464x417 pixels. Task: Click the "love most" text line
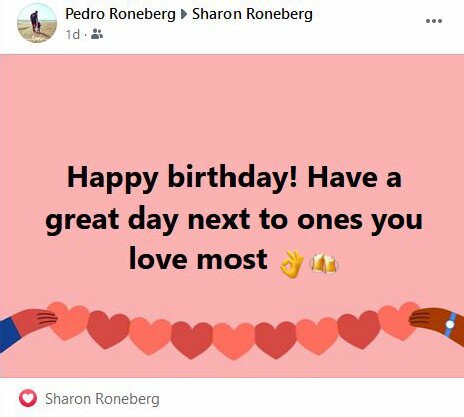[x=198, y=259]
